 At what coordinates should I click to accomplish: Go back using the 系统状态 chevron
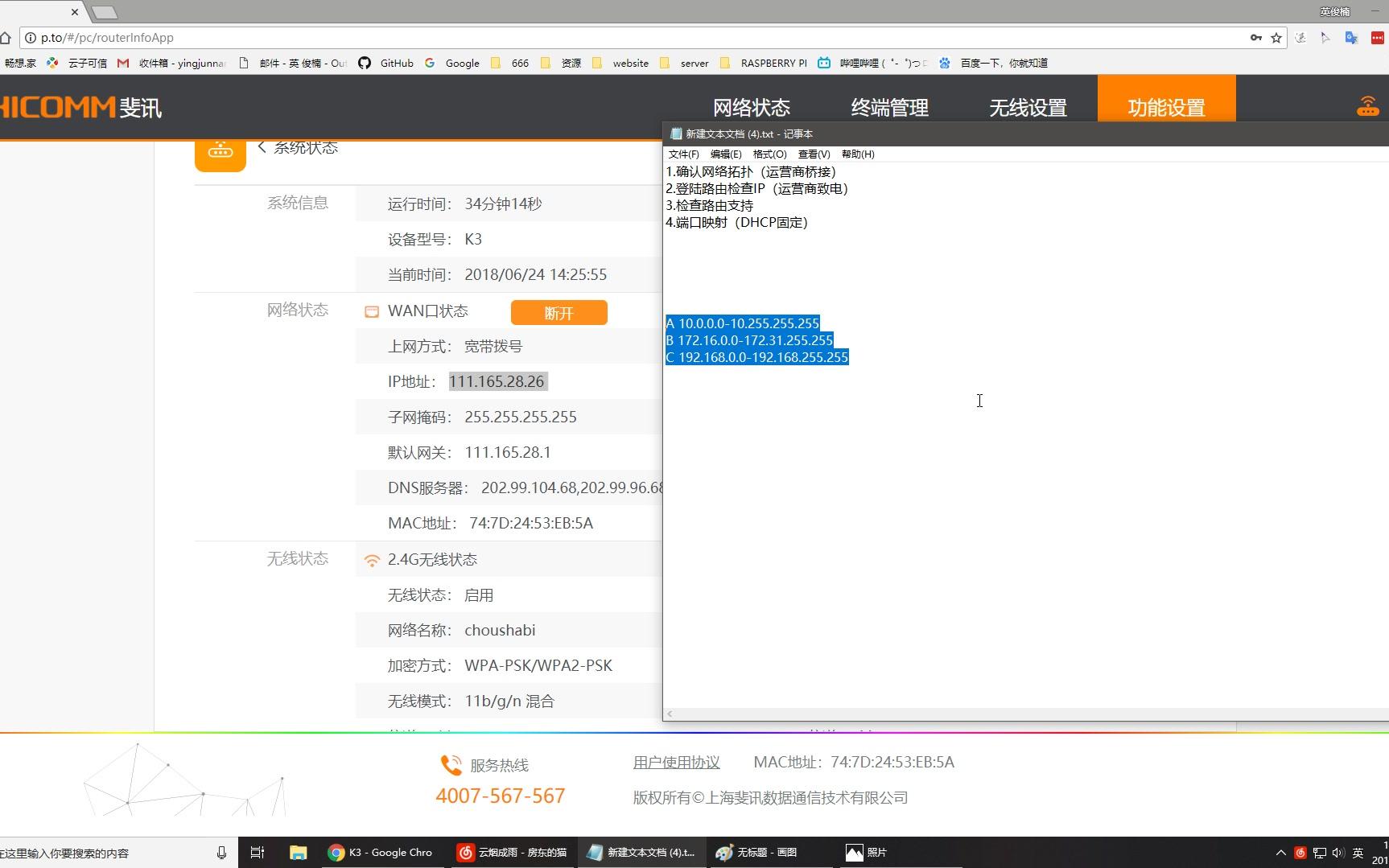pos(262,146)
